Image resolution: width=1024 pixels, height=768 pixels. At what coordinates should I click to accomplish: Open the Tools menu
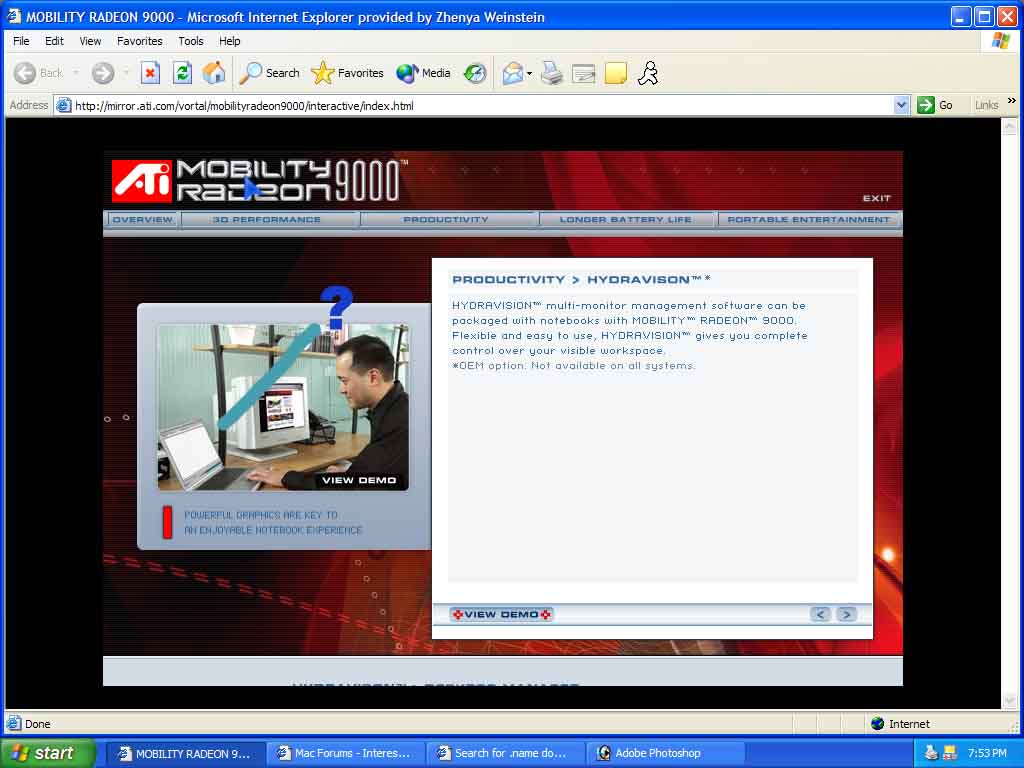[x=191, y=41]
